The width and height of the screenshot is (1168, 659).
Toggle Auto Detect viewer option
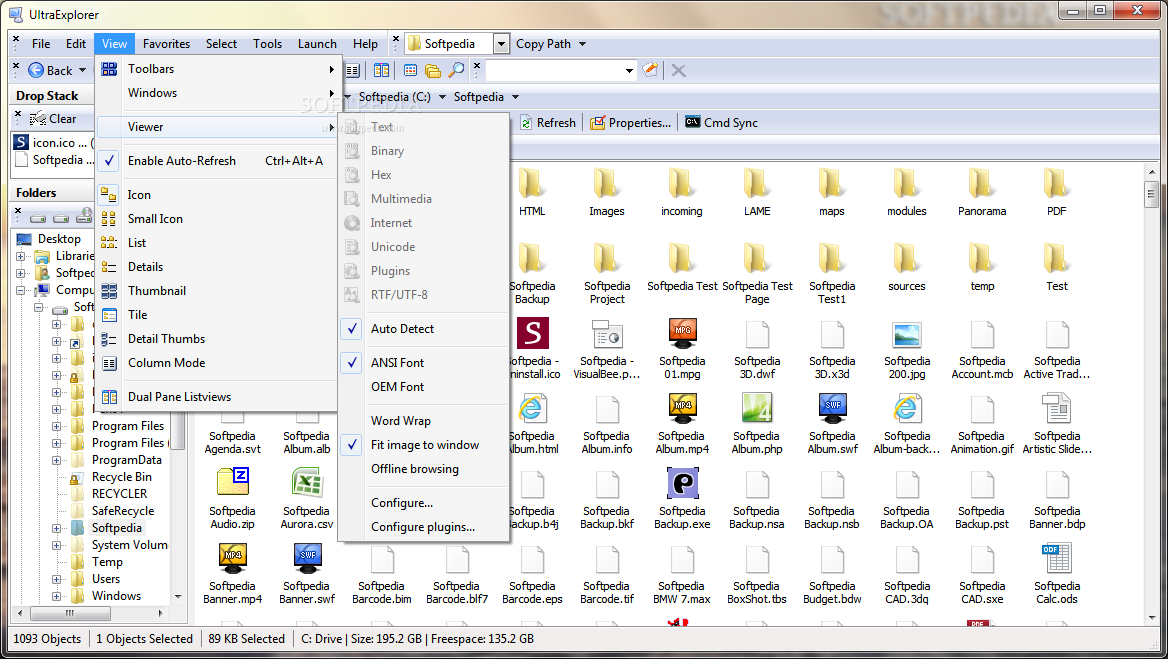tap(424, 328)
